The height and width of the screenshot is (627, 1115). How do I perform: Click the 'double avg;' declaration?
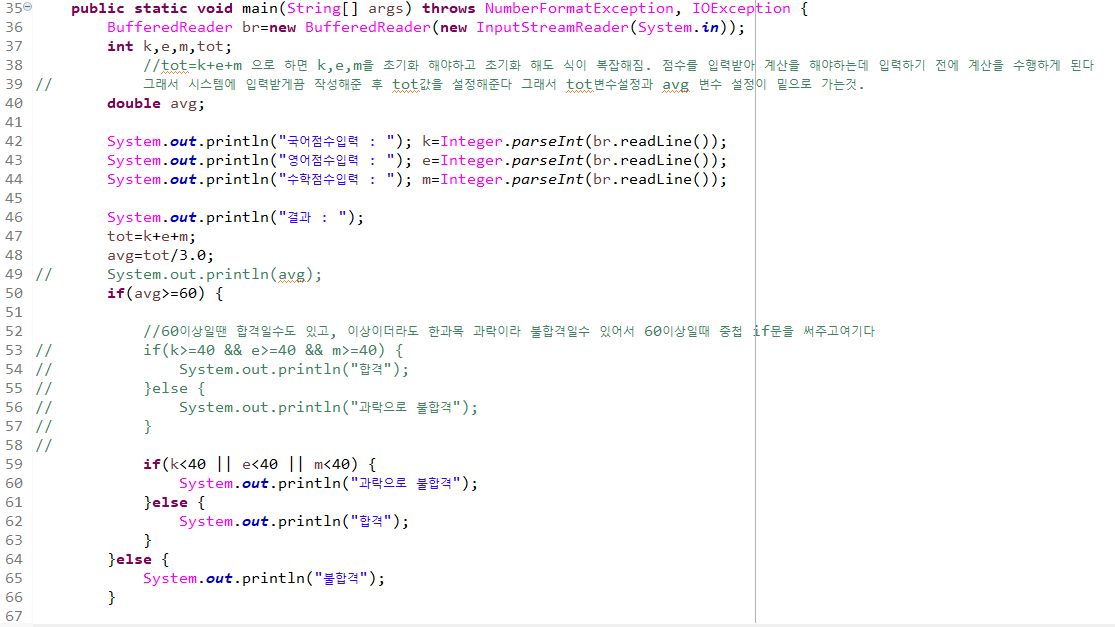coord(156,104)
